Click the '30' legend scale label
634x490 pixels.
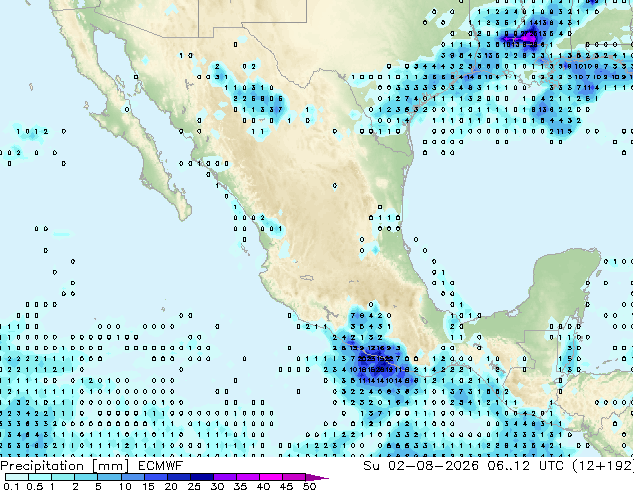(217, 486)
